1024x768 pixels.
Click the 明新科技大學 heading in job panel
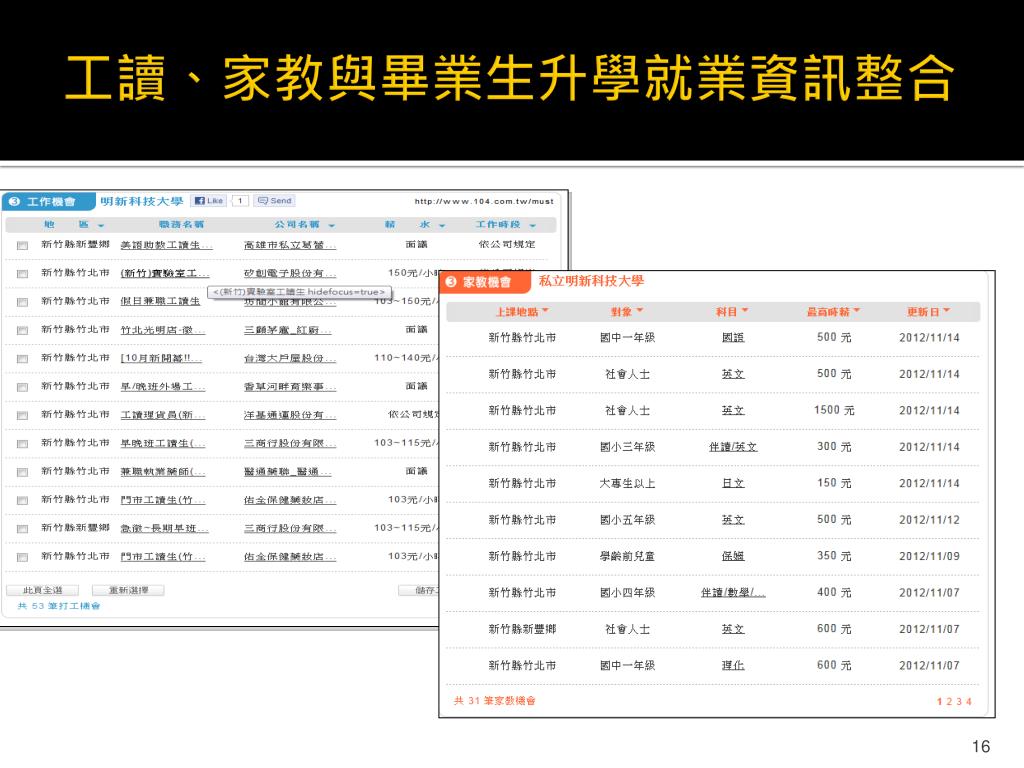point(142,201)
